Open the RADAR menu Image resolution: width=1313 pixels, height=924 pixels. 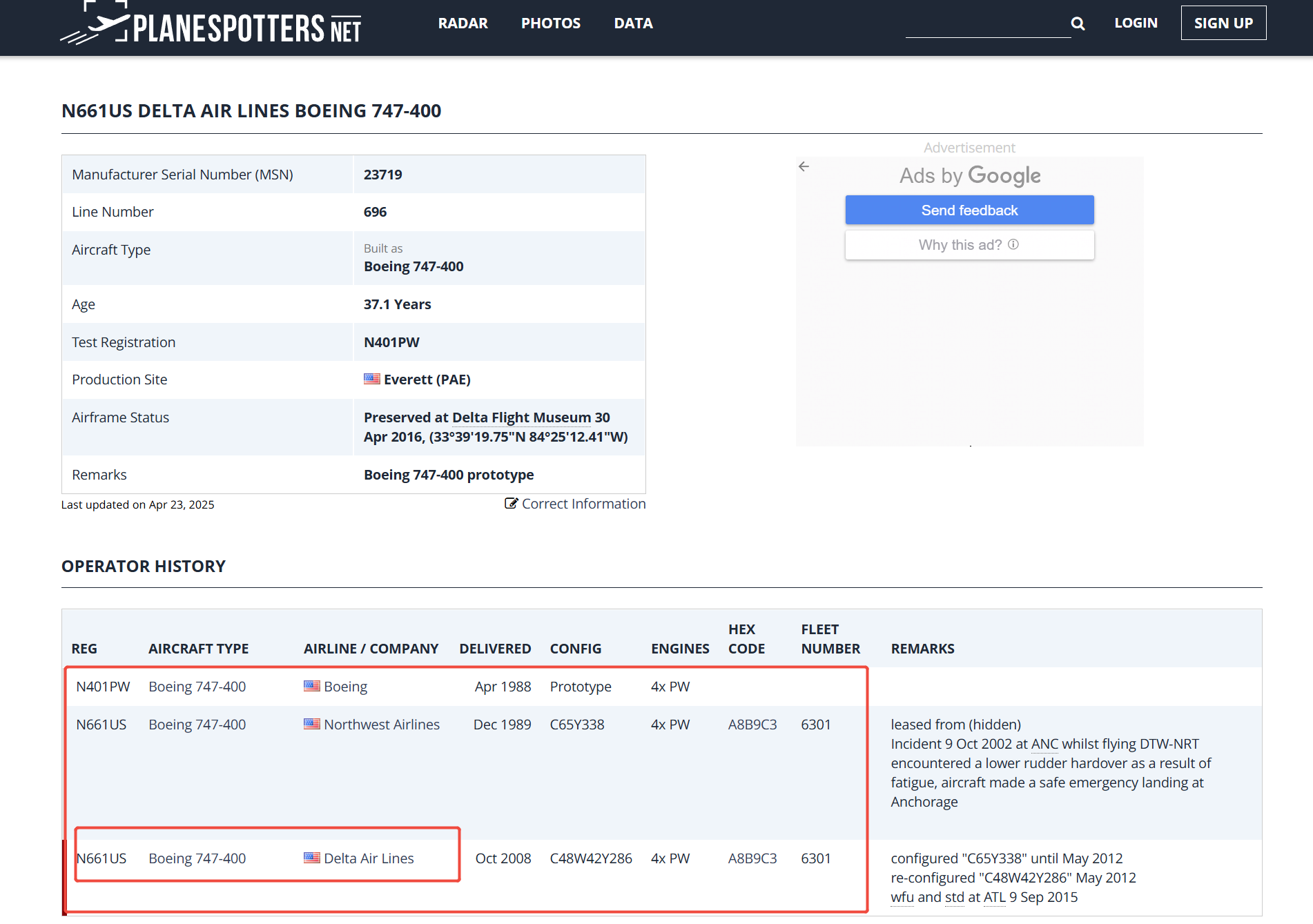coord(463,23)
